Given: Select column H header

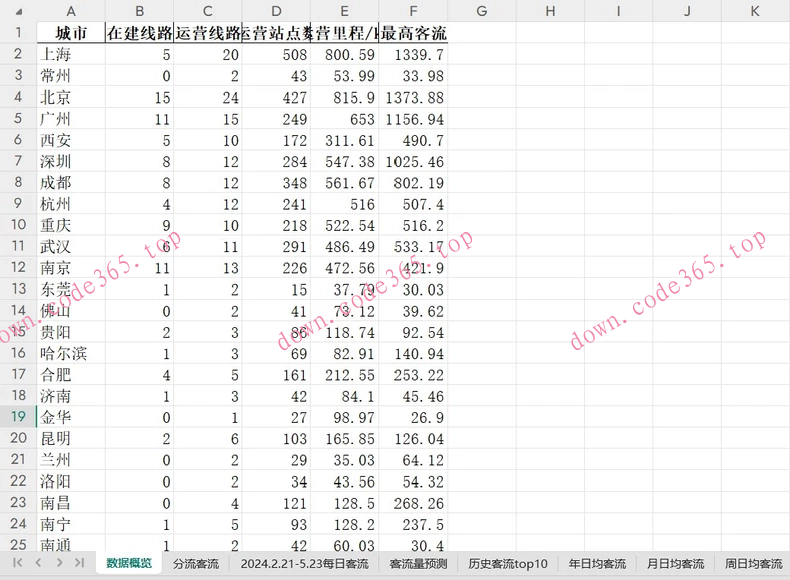Looking at the screenshot, I should click(550, 11).
